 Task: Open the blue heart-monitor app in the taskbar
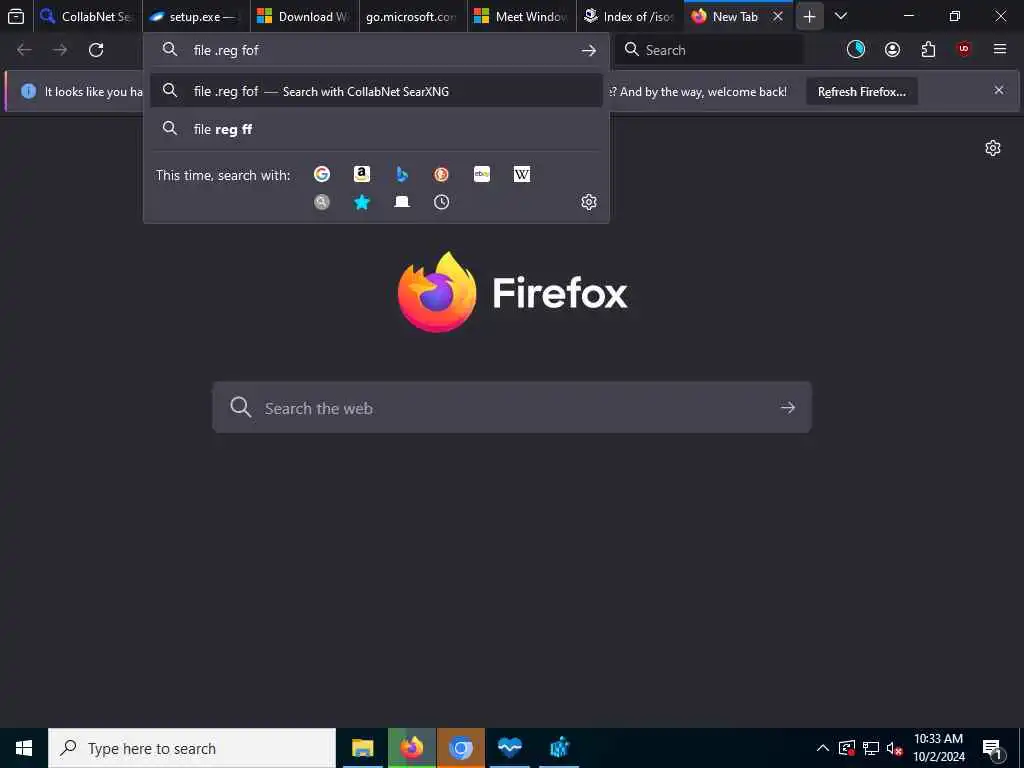pyautogui.click(x=509, y=748)
